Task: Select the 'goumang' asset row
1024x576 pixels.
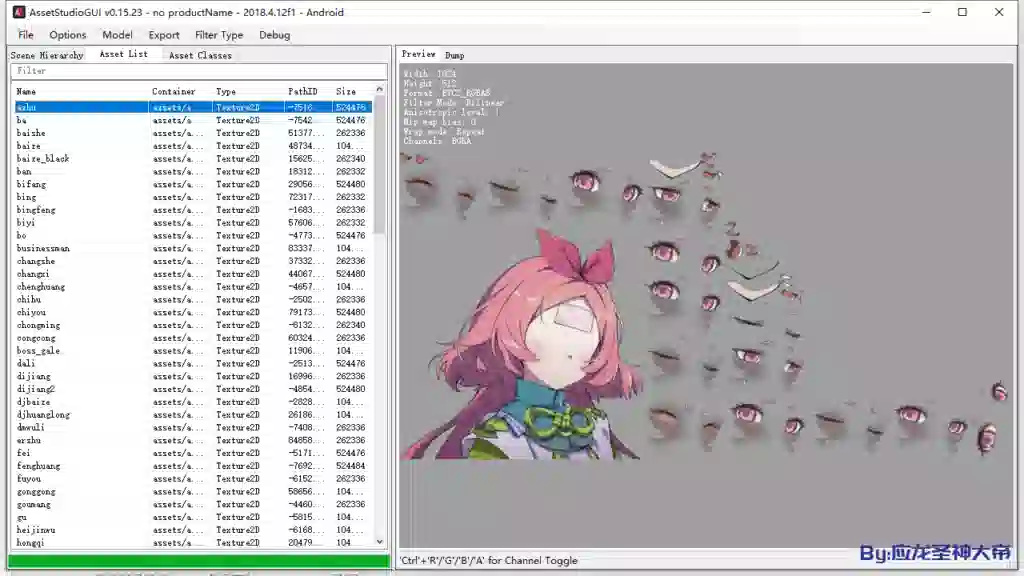Action: (193, 505)
